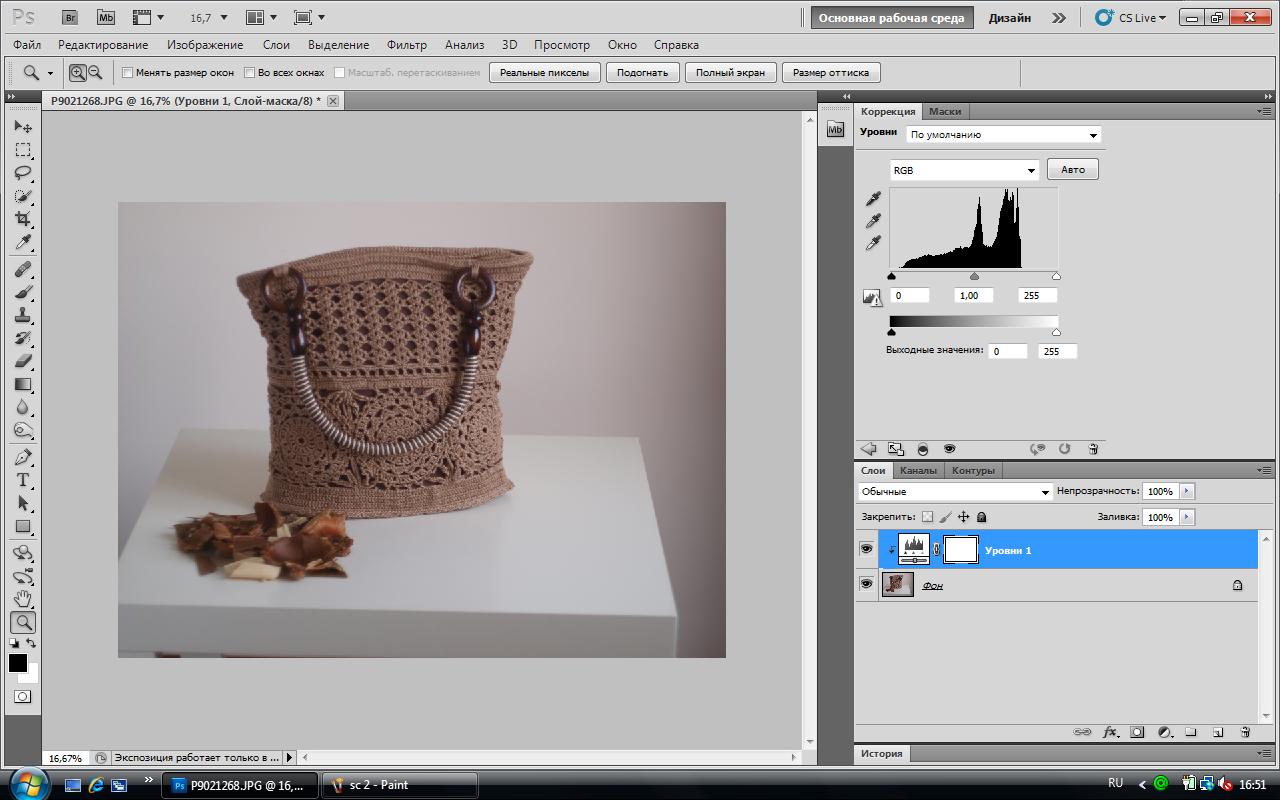
Task: Pick the black point eyedropper in Levels
Action: pos(873,199)
